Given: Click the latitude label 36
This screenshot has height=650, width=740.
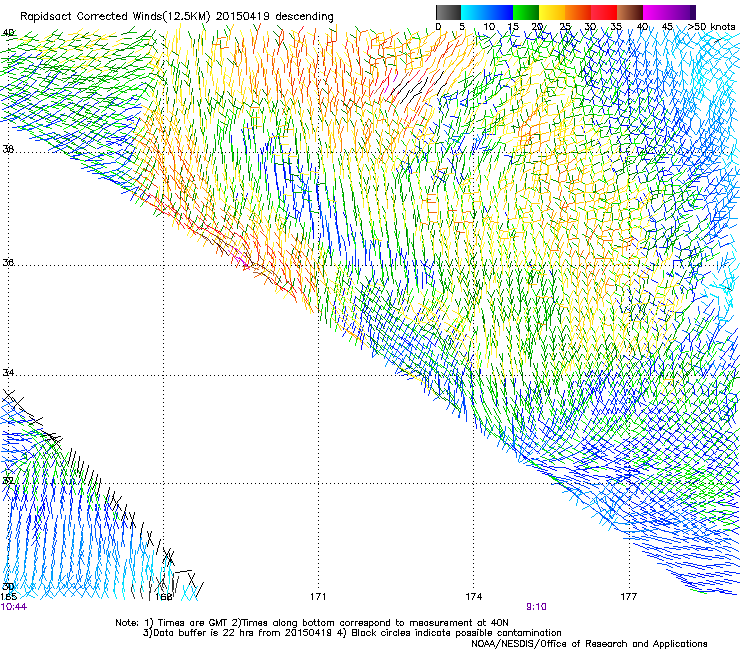Looking at the screenshot, I should [x=8, y=262].
